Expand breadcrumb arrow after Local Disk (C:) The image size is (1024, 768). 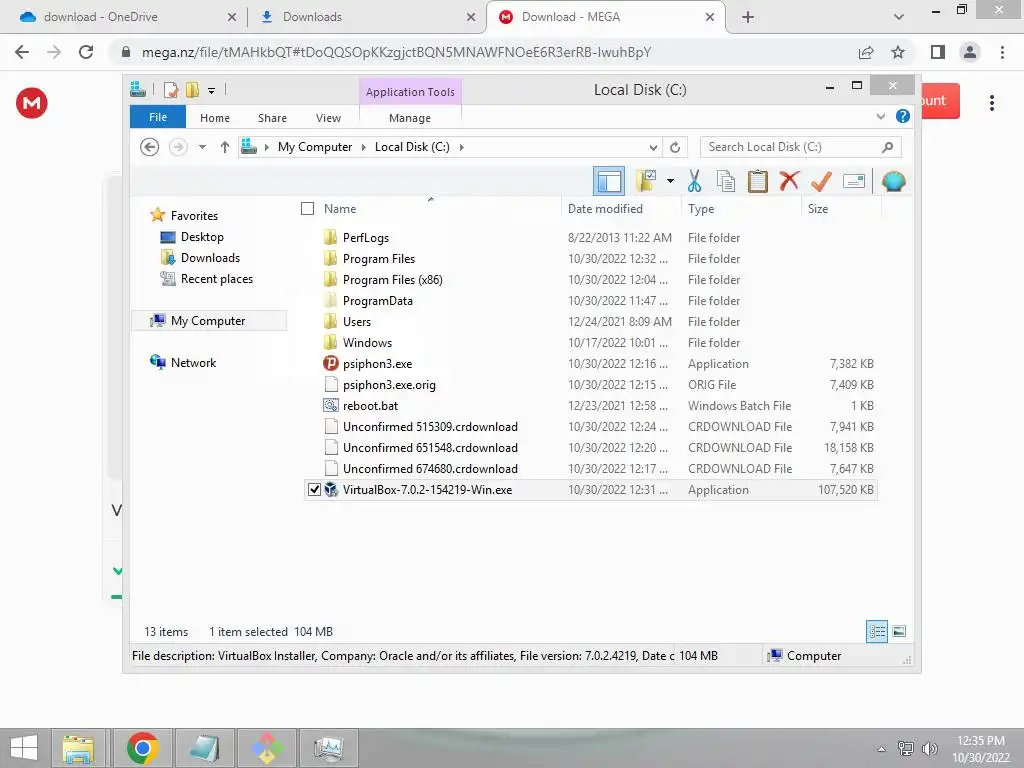[x=461, y=147]
